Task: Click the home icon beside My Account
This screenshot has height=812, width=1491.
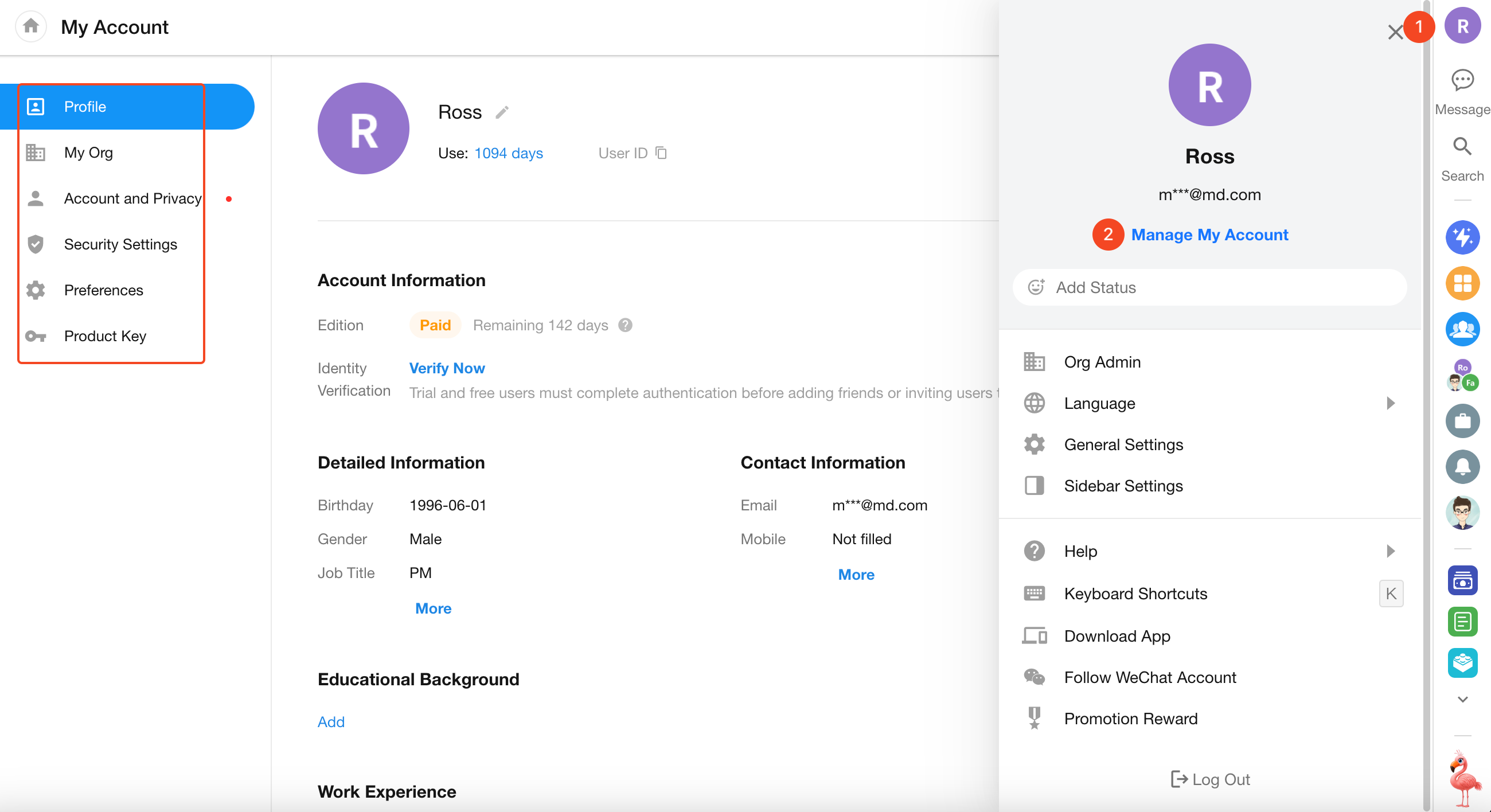Action: tap(30, 26)
